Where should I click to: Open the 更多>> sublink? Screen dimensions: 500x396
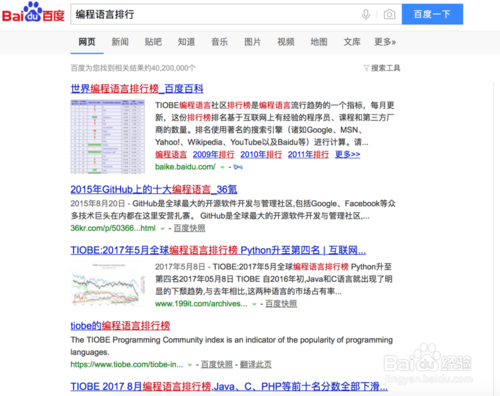(348, 154)
